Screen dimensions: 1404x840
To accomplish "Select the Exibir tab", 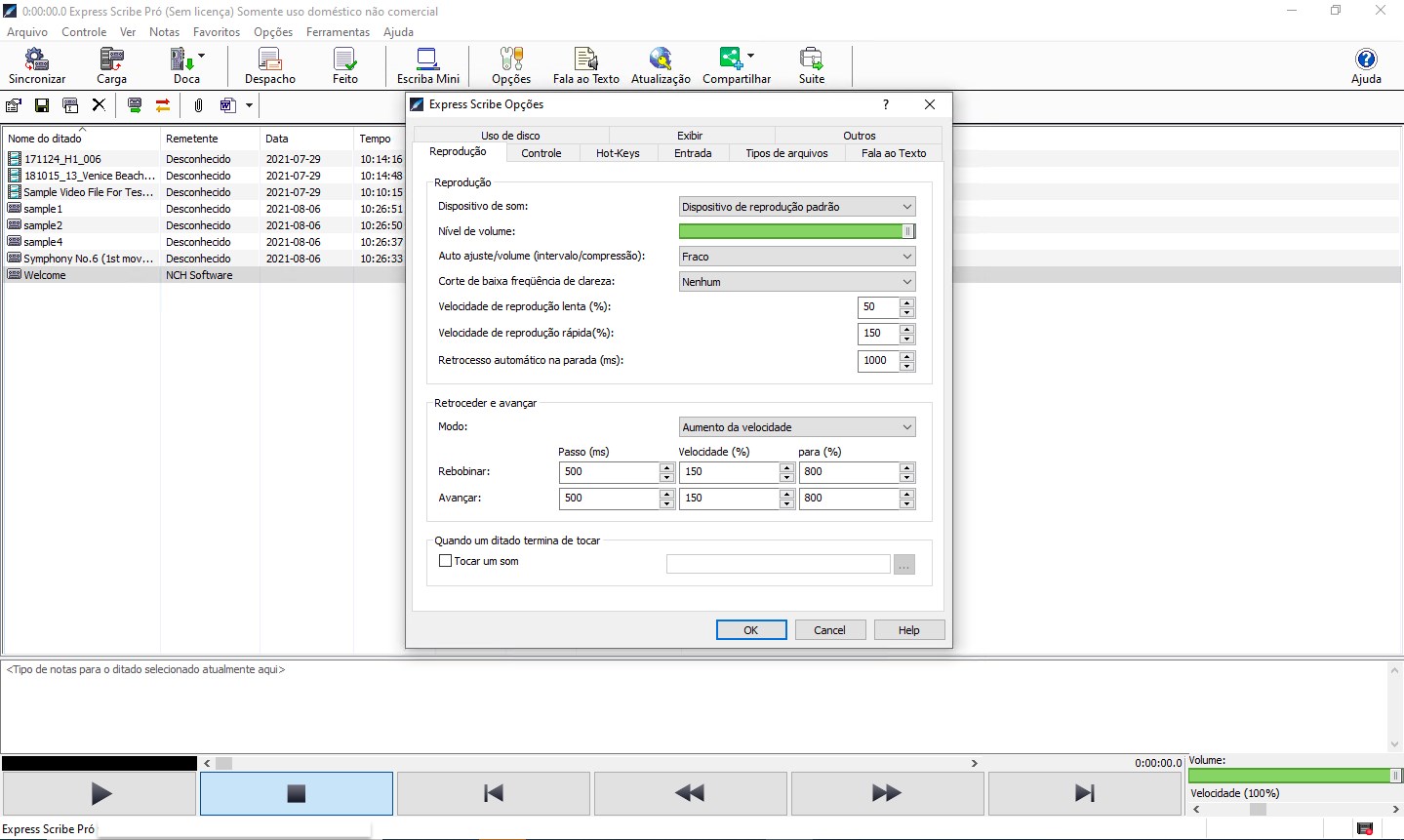I will (690, 136).
